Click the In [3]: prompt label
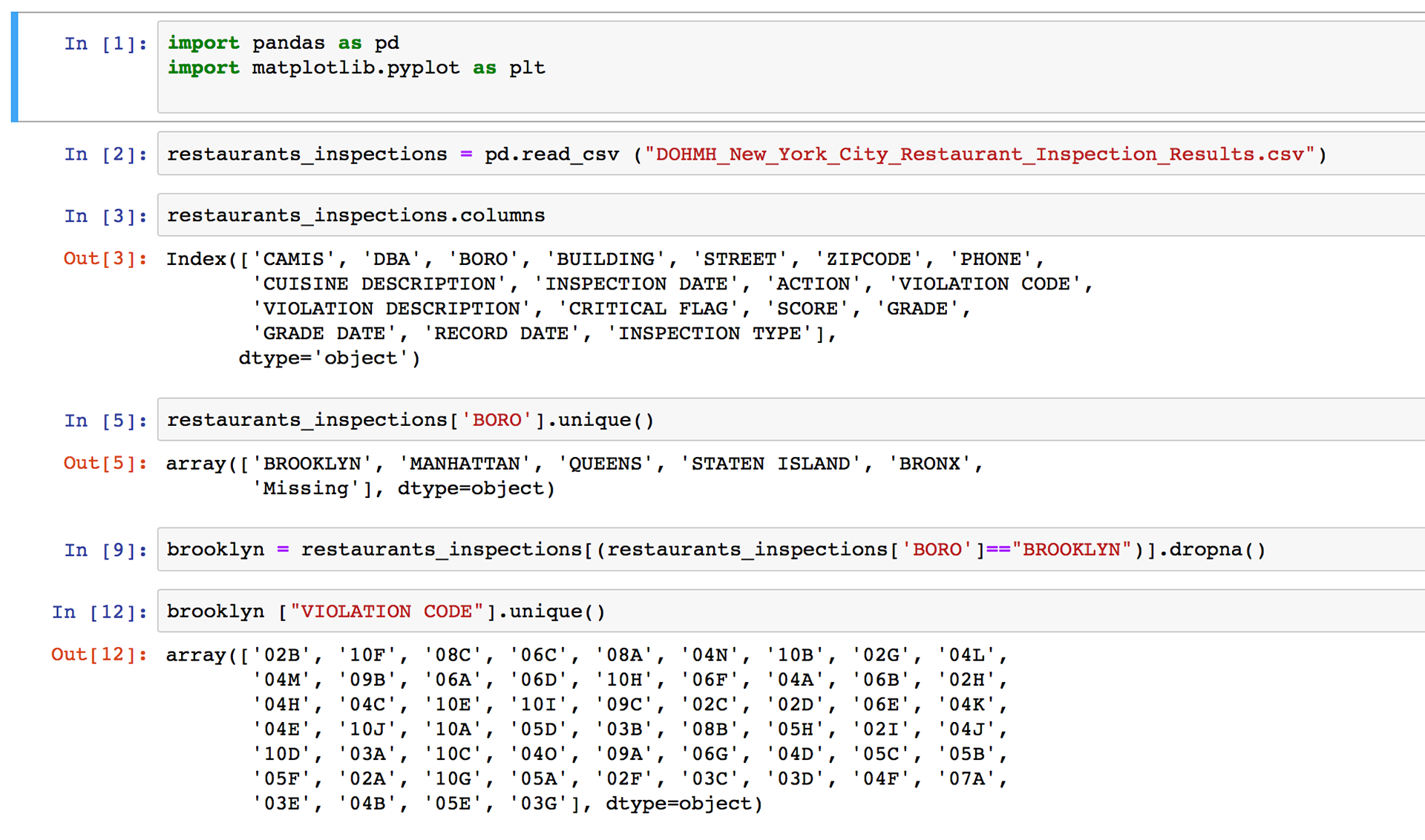 105,216
